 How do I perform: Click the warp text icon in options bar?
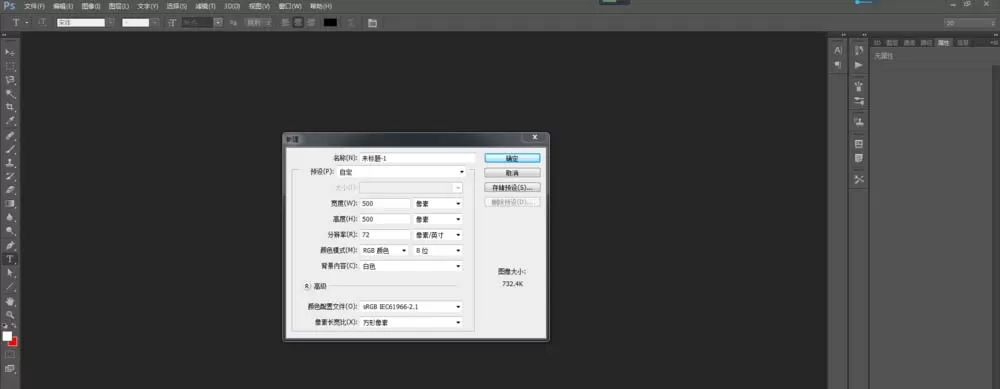(351, 22)
